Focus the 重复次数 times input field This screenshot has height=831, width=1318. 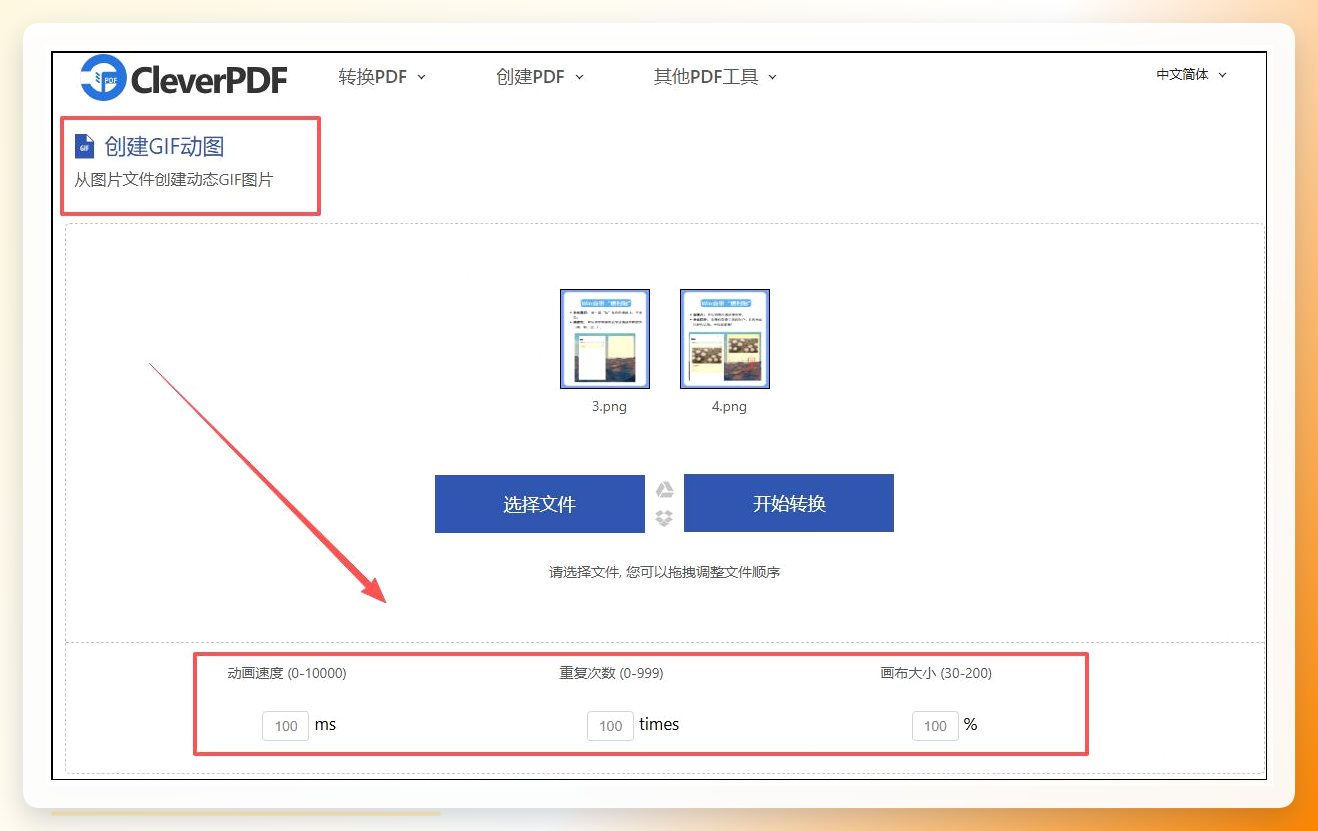pos(610,726)
